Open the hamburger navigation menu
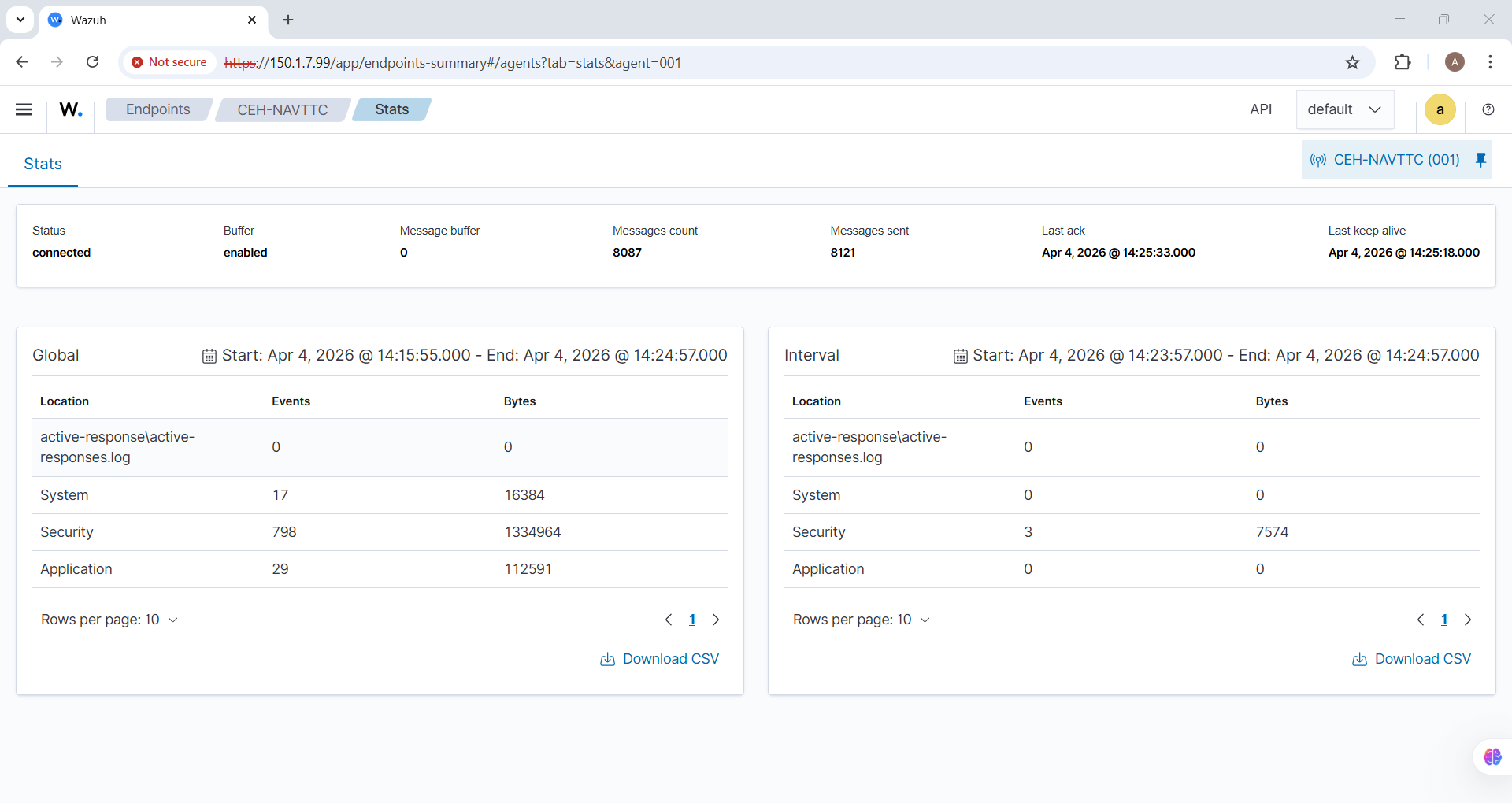 click(24, 109)
